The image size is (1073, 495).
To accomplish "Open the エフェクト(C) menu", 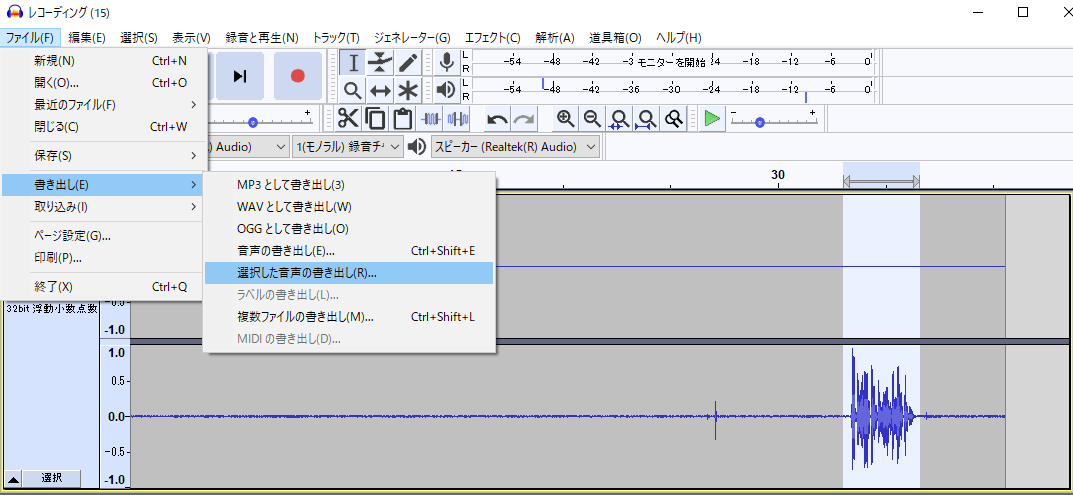I will click(493, 38).
